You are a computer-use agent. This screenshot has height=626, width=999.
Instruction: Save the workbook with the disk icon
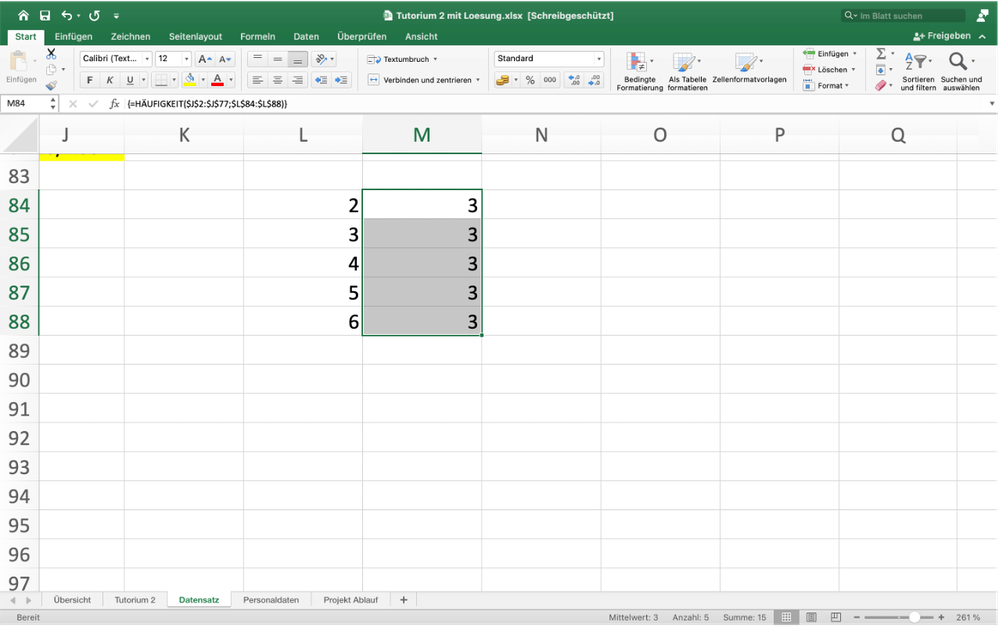(x=45, y=15)
